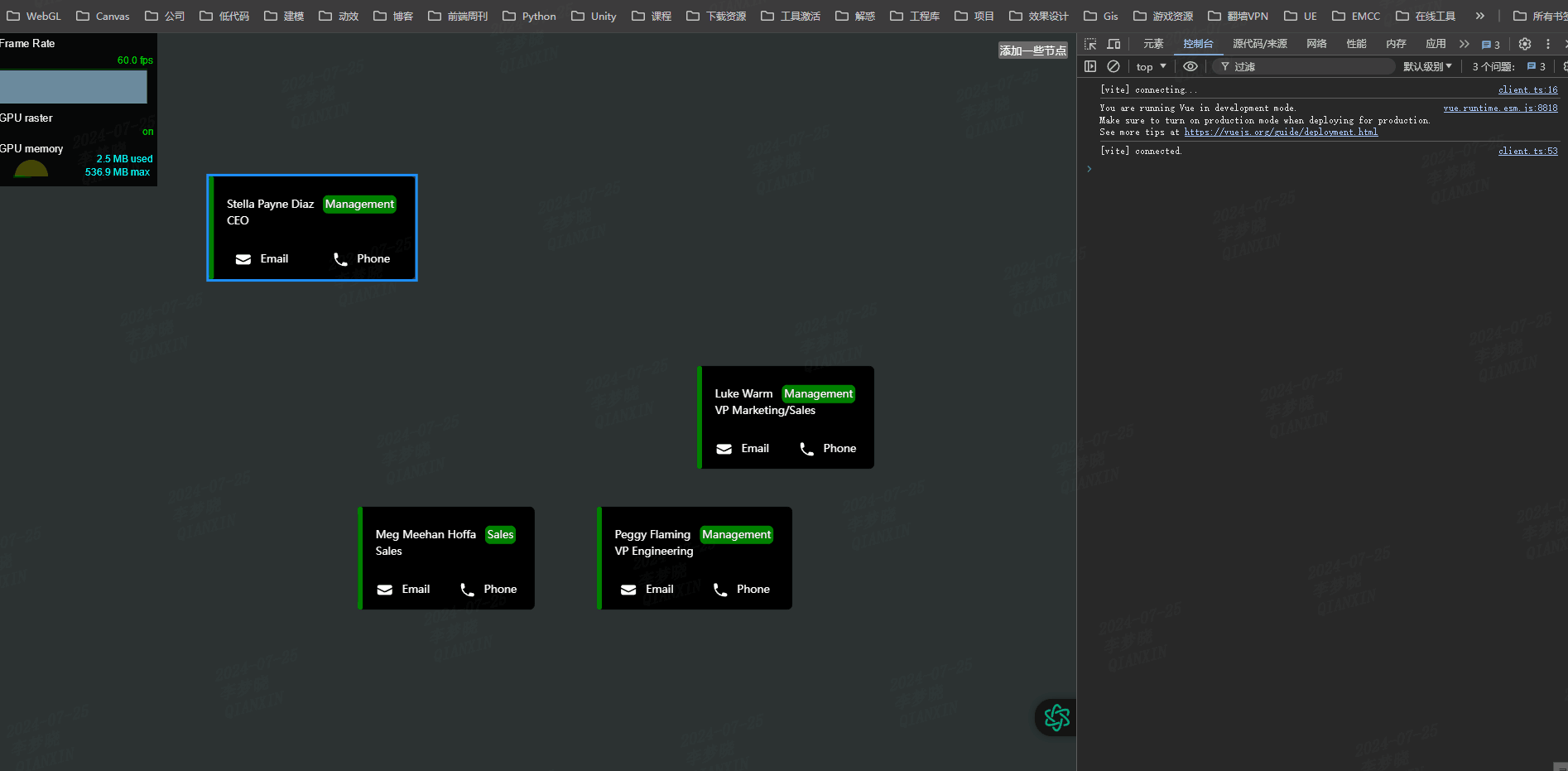
Task: Open the Gis bookmark folder
Action: pyautogui.click(x=1101, y=16)
